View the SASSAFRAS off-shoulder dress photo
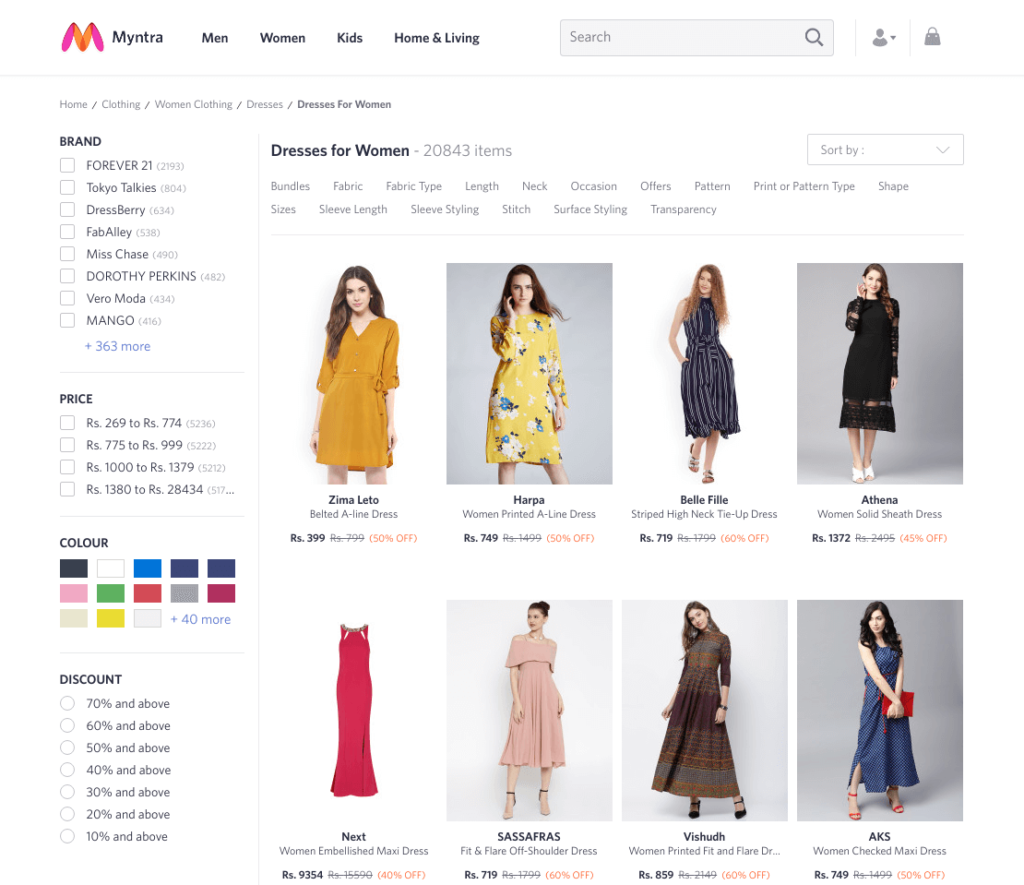The height and width of the screenshot is (885, 1024). click(529, 711)
